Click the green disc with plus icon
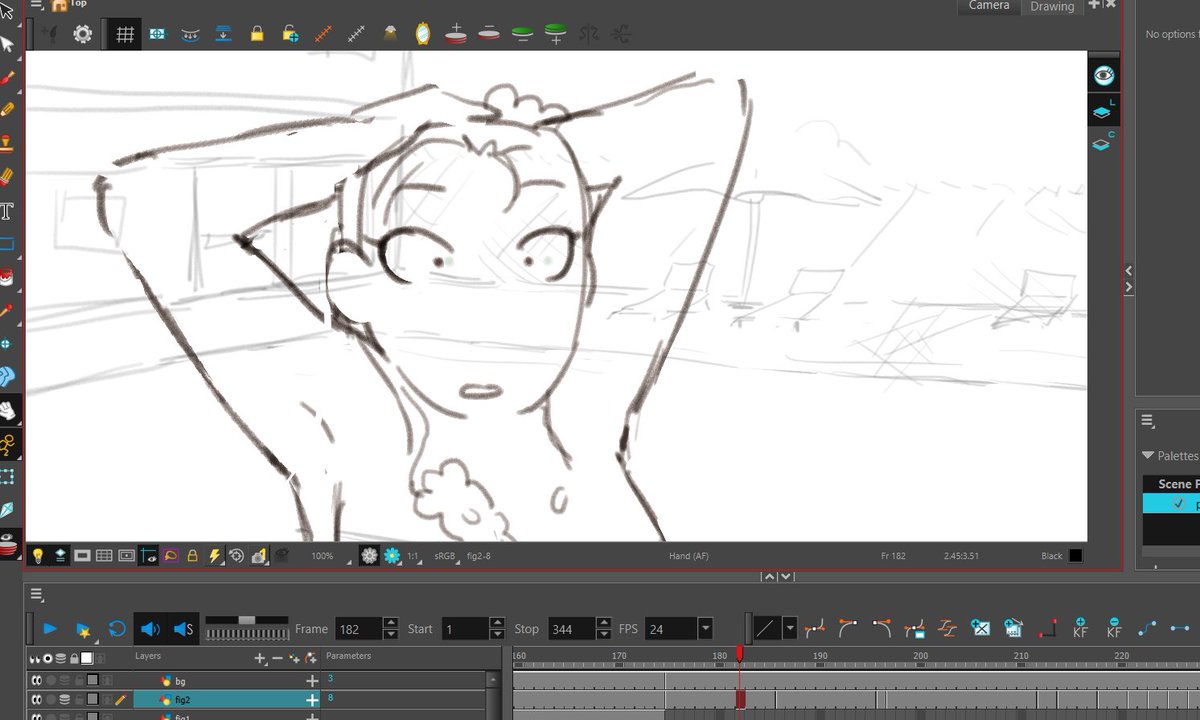 click(x=555, y=34)
